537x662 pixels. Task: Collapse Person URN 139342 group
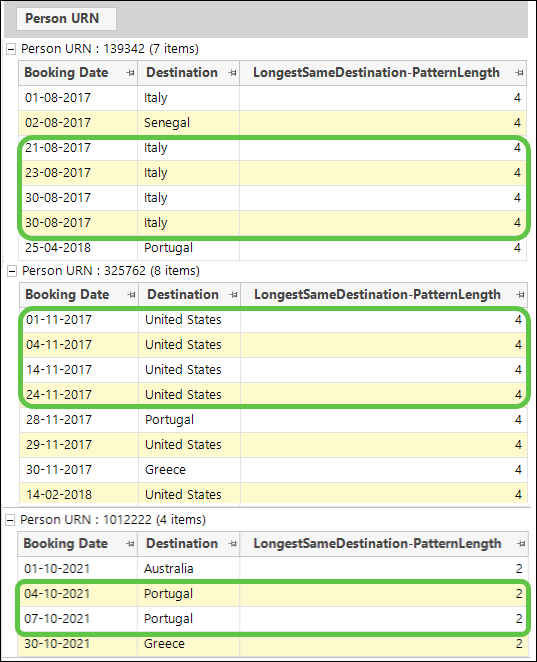(x=11, y=49)
